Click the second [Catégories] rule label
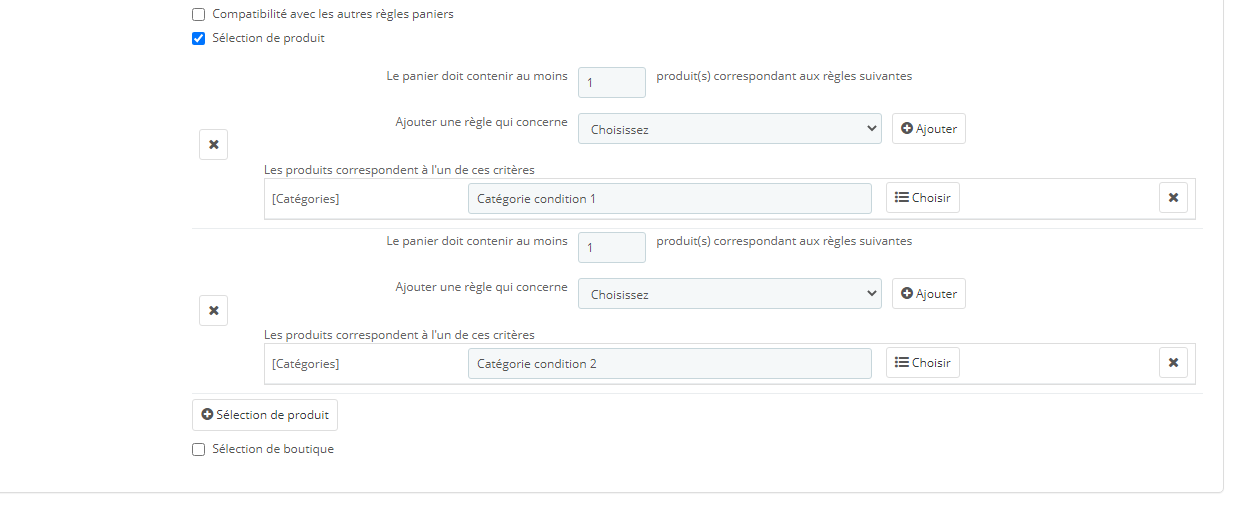Screen dimensions: 1234x508 (305, 364)
